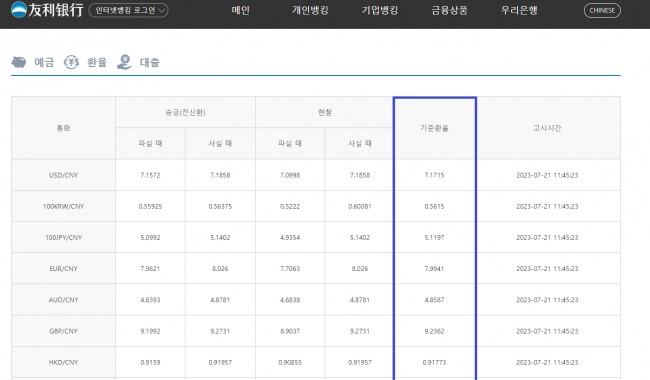
Task: Select the 환율 tab
Action: point(97,62)
